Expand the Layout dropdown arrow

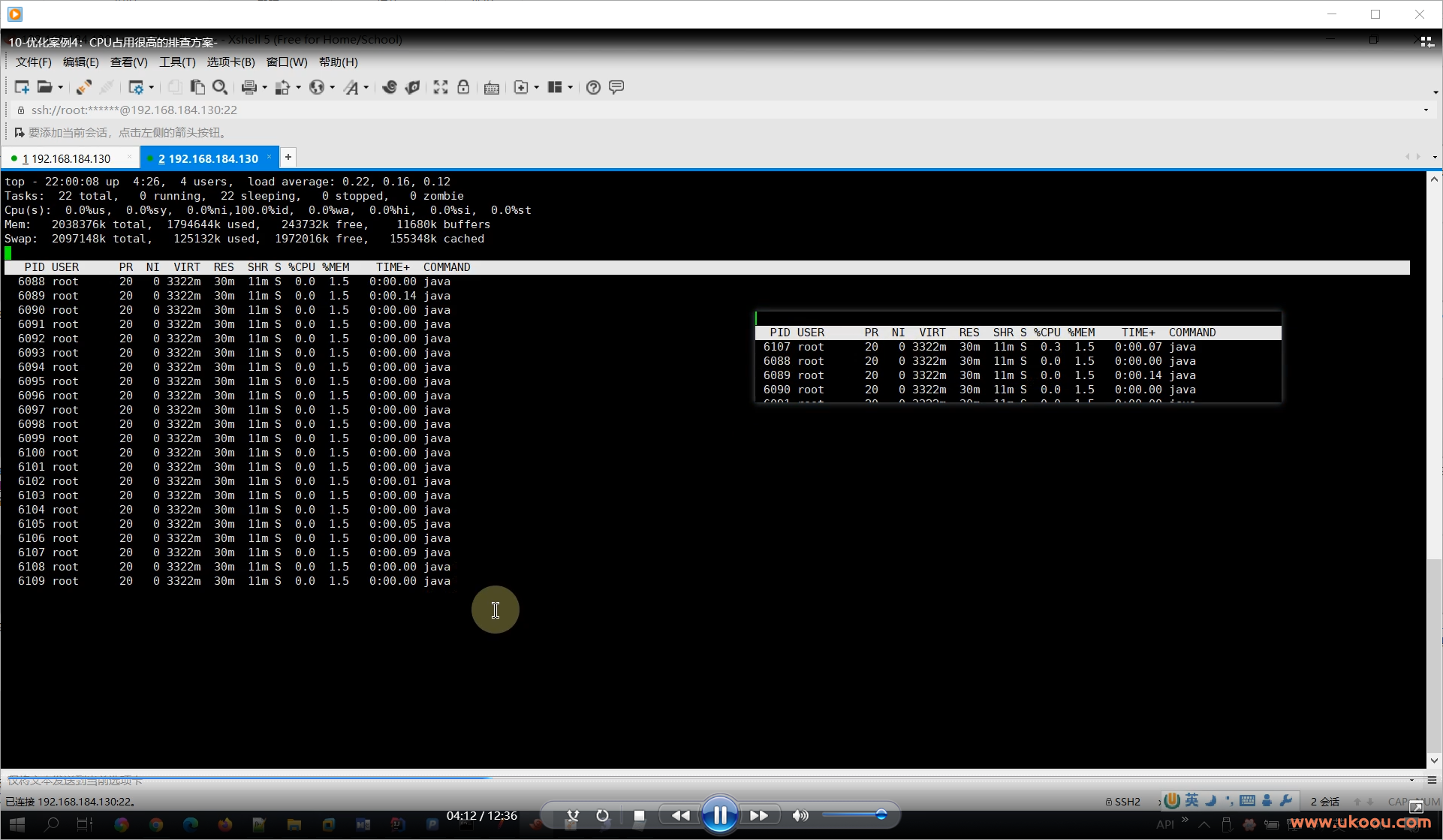coord(571,87)
